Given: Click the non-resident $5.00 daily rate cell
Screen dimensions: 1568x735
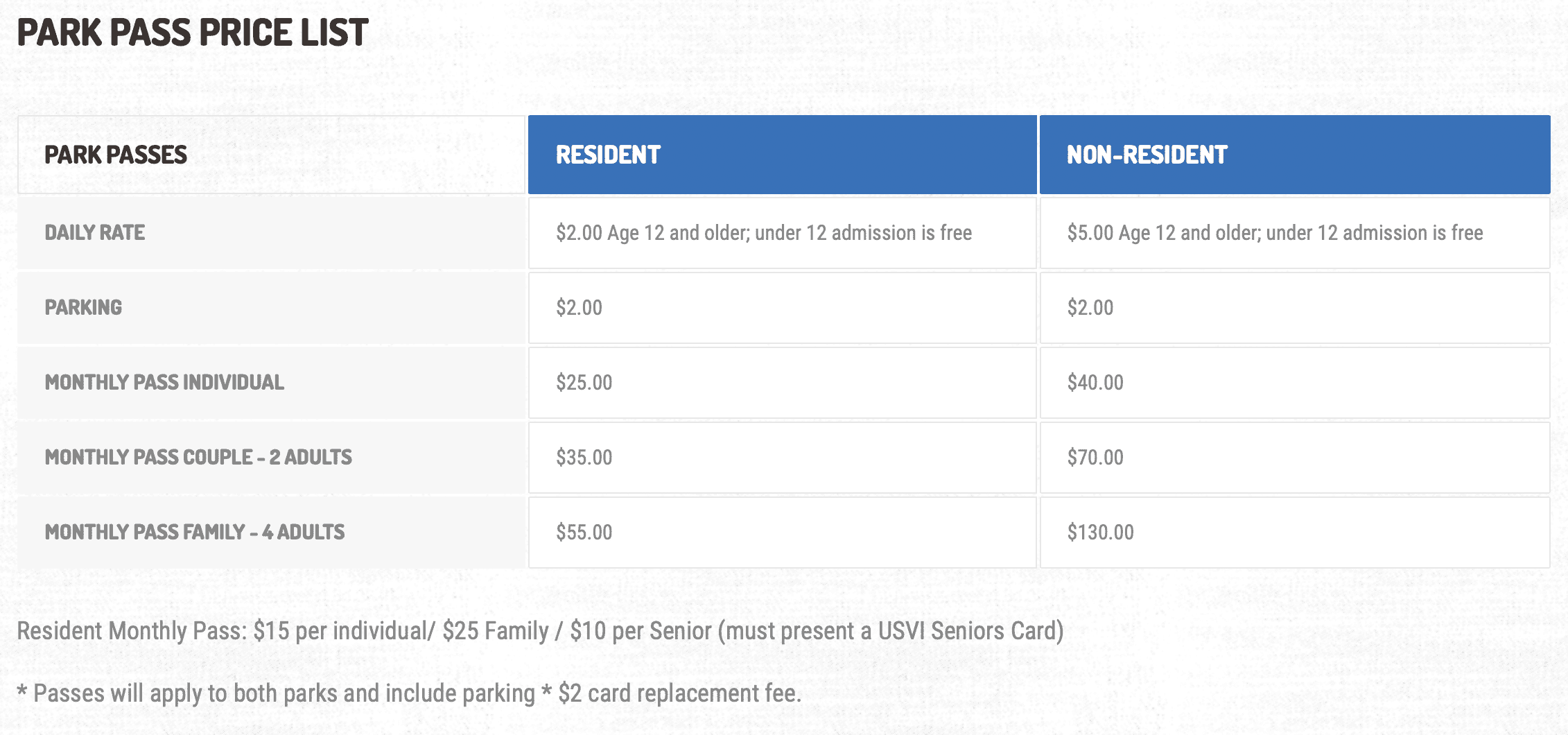Looking at the screenshot, I should (x=1294, y=233).
